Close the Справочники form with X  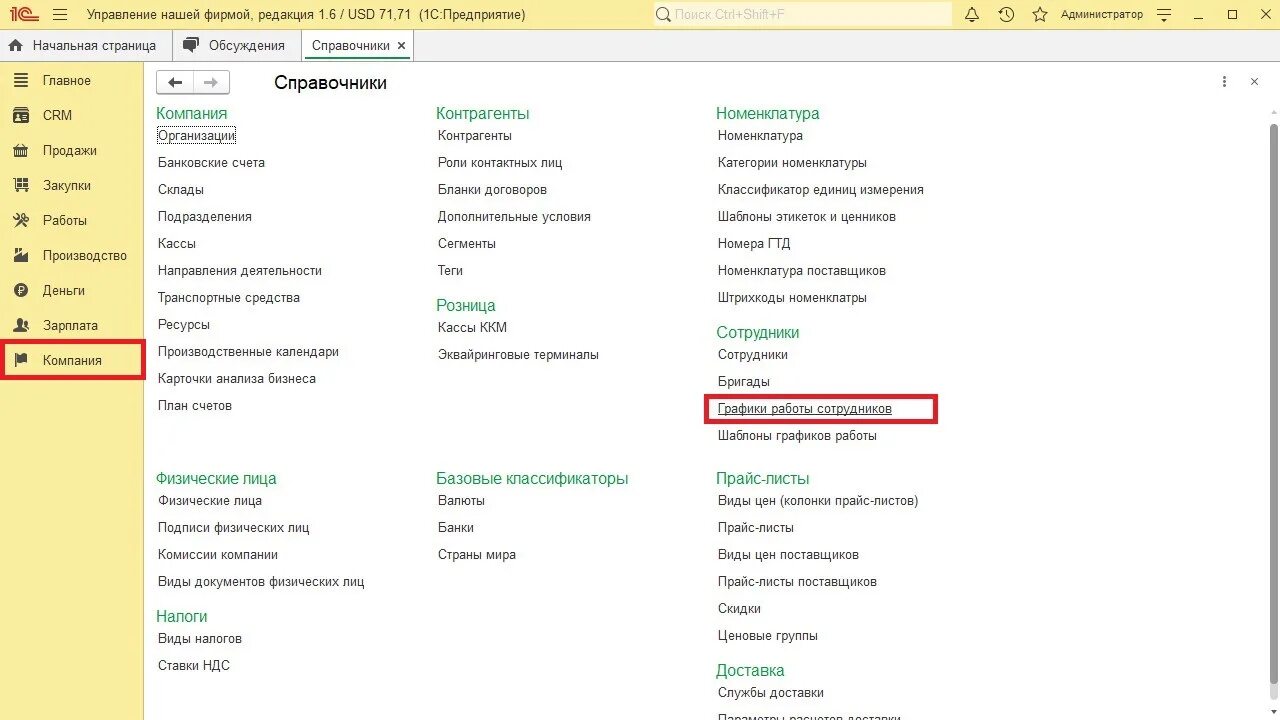(x=1254, y=82)
